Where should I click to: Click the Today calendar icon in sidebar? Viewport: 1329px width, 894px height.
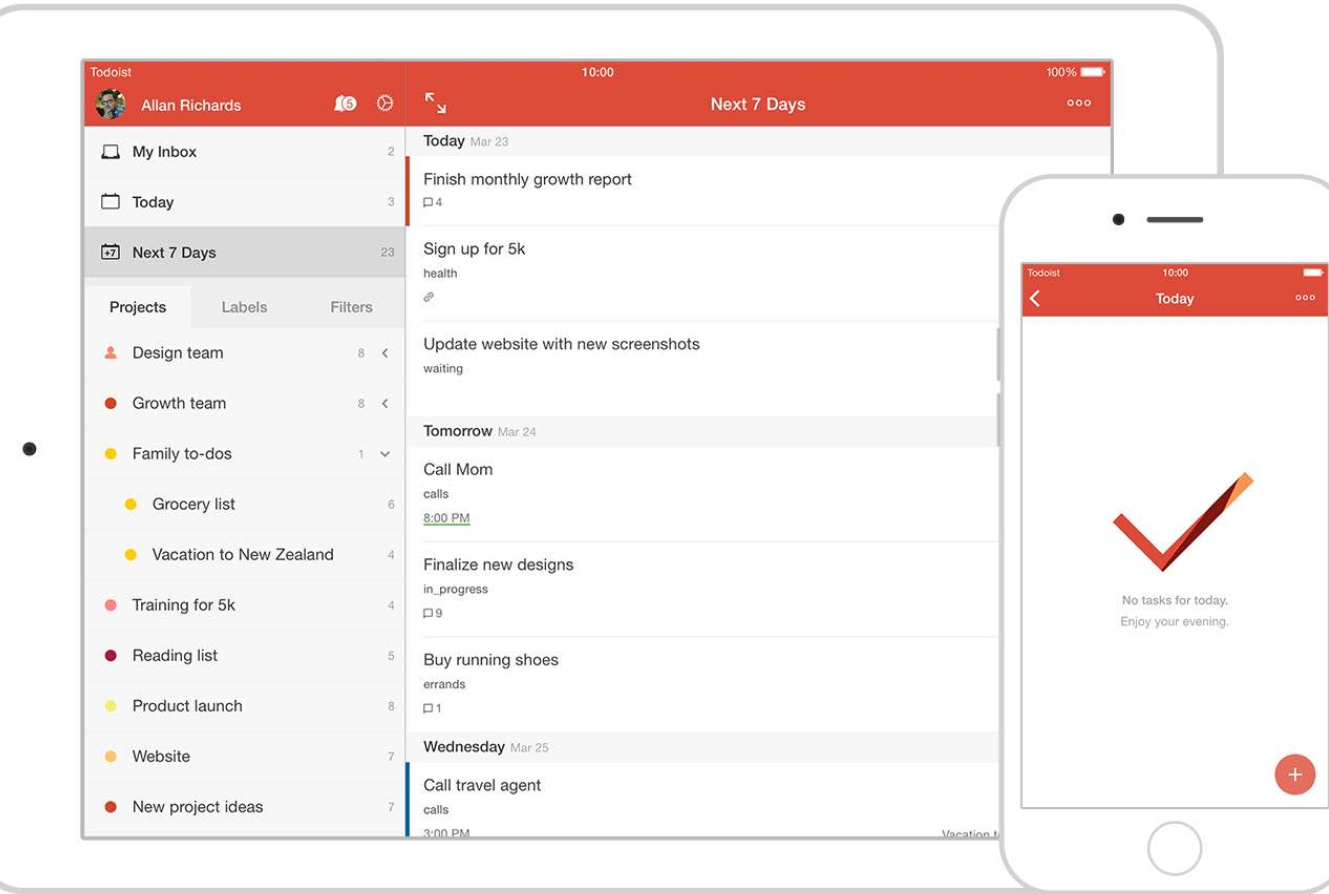[x=110, y=202]
